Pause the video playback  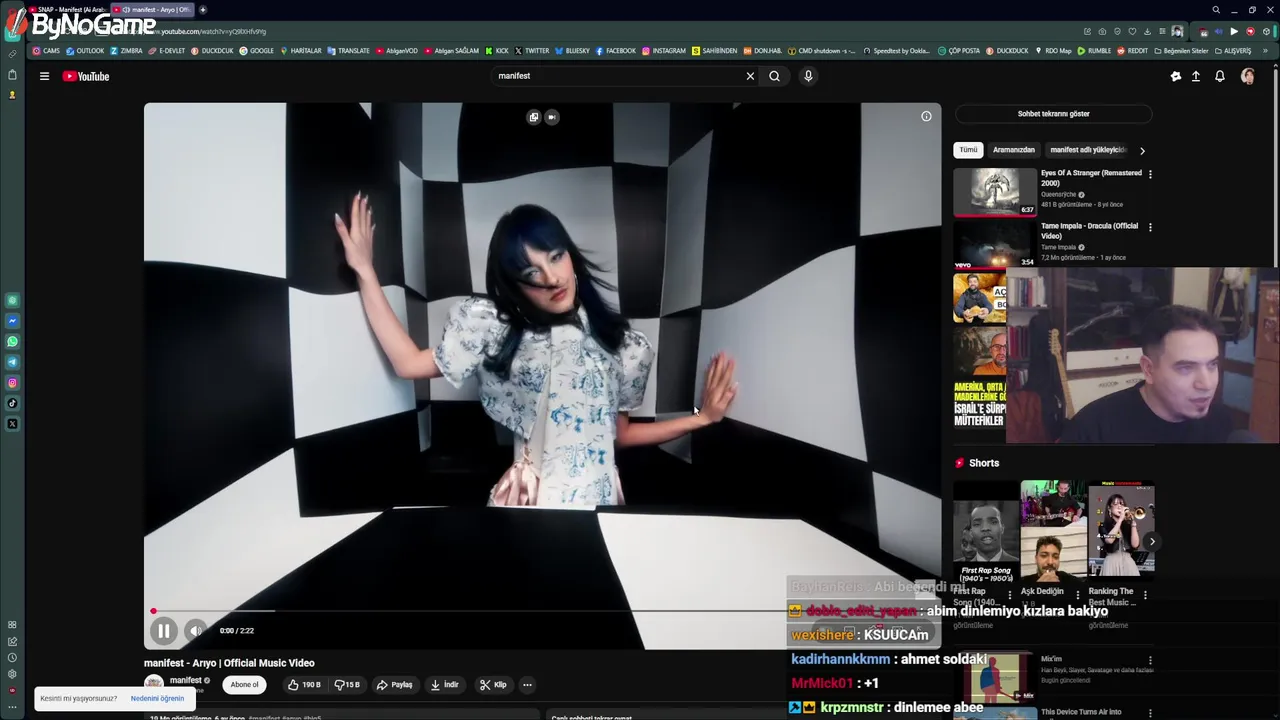click(164, 631)
